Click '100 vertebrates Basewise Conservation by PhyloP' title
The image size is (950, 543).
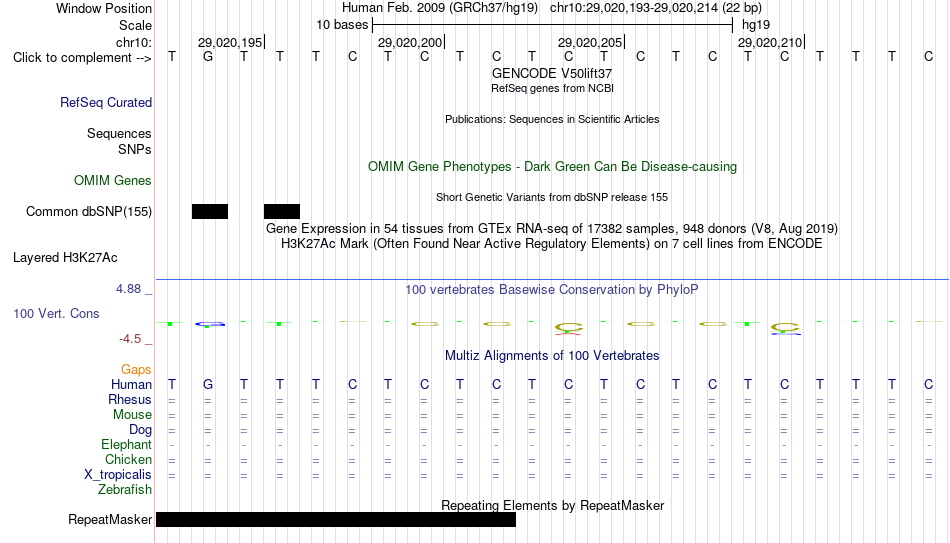pos(552,290)
